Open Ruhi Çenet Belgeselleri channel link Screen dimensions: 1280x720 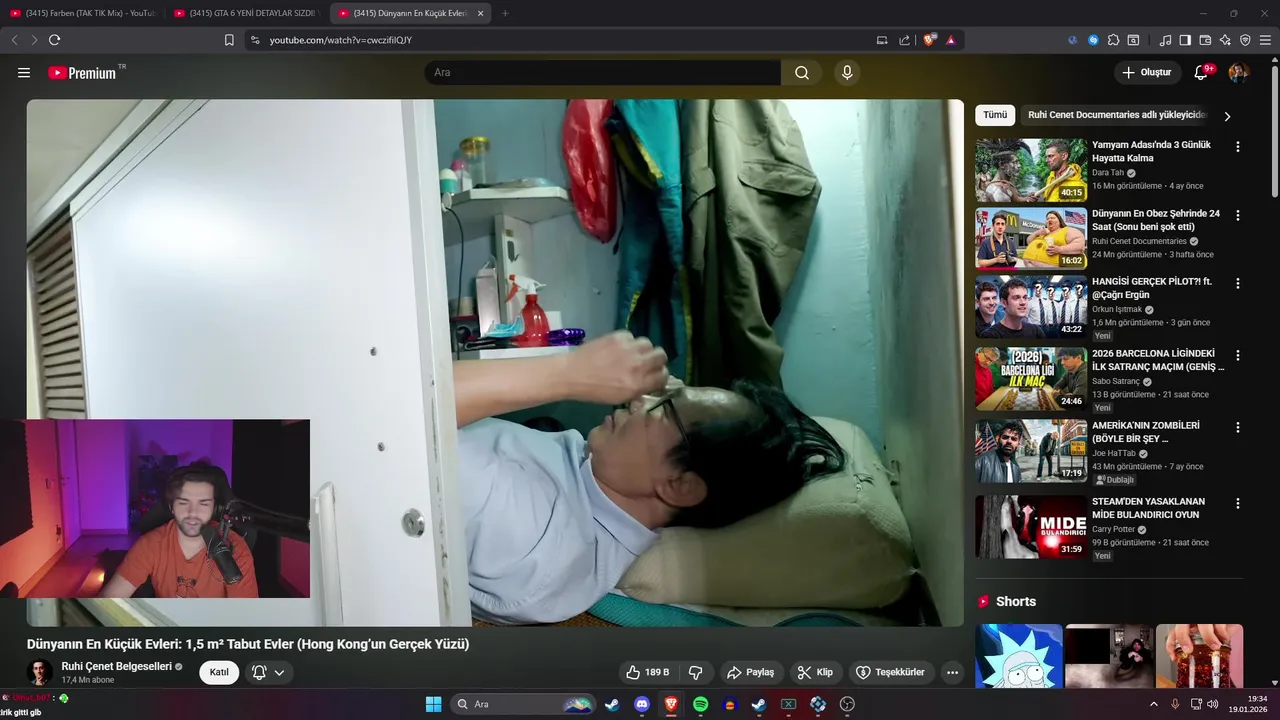click(116, 666)
